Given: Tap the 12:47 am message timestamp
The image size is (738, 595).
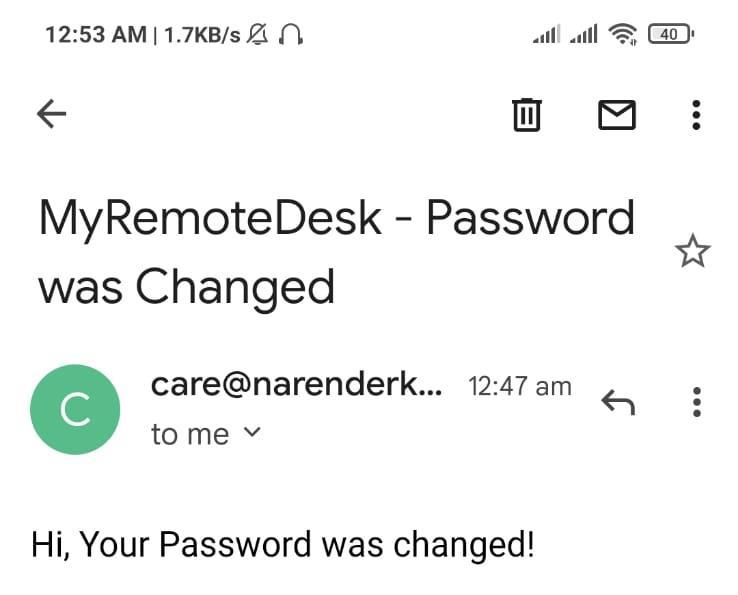Looking at the screenshot, I should 520,387.
